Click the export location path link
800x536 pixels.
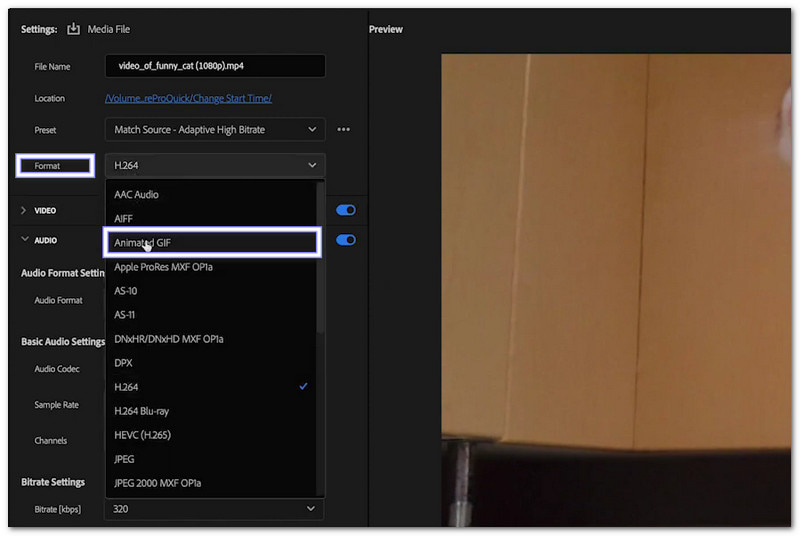pos(188,98)
